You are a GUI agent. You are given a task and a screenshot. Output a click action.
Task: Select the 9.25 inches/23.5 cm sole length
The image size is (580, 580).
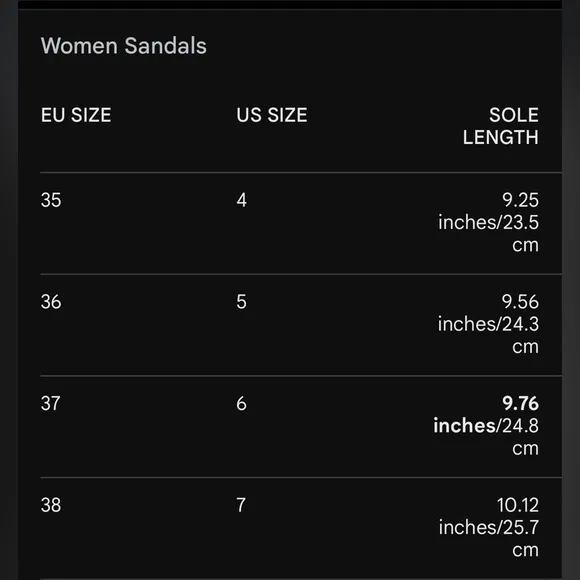[488, 222]
